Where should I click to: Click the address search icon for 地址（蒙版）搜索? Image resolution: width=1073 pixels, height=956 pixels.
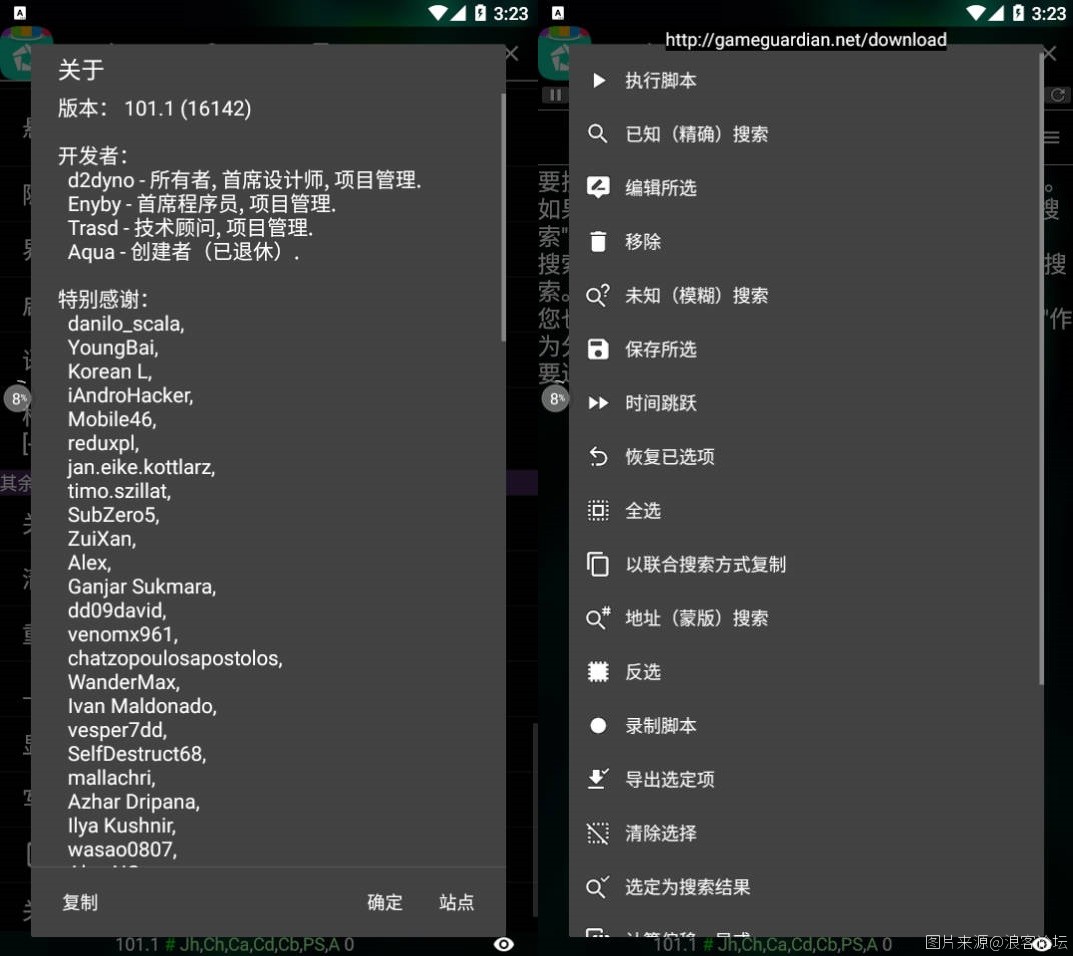click(598, 618)
